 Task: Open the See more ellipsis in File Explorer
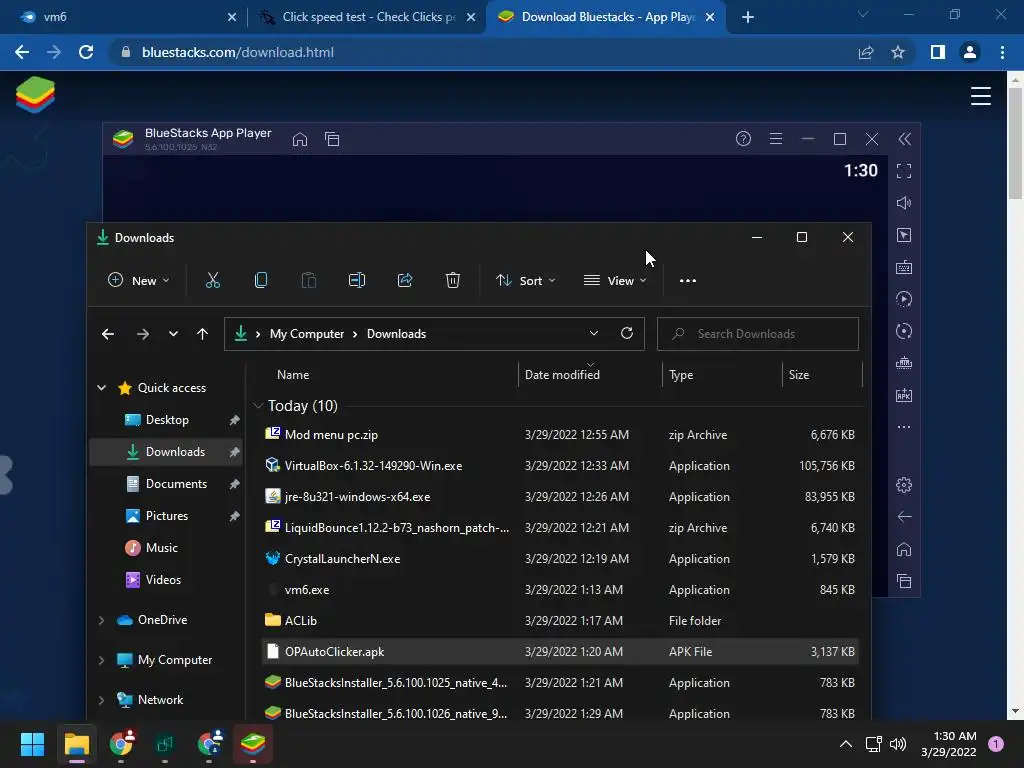pos(688,281)
